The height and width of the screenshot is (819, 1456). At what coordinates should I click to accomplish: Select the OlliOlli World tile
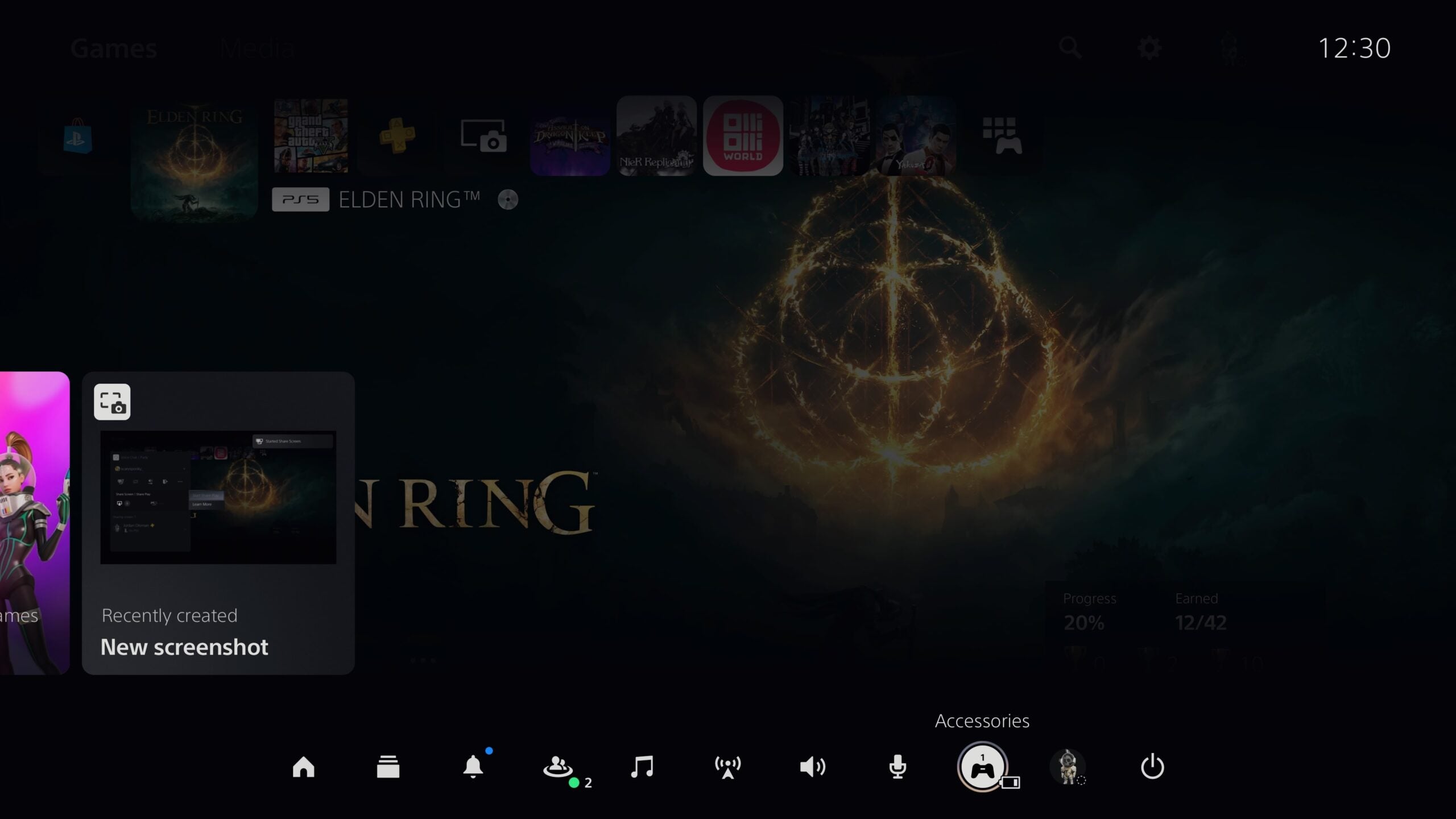point(743,136)
